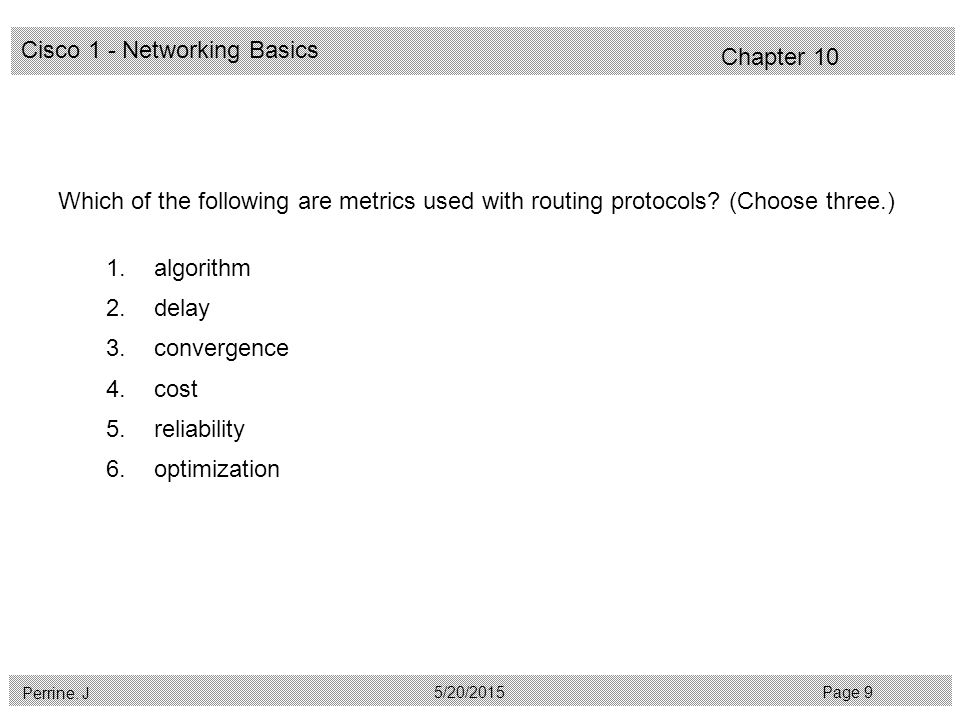Choose the optimization answer option
Image resolution: width=961 pixels, height=721 pixels.
(x=216, y=470)
